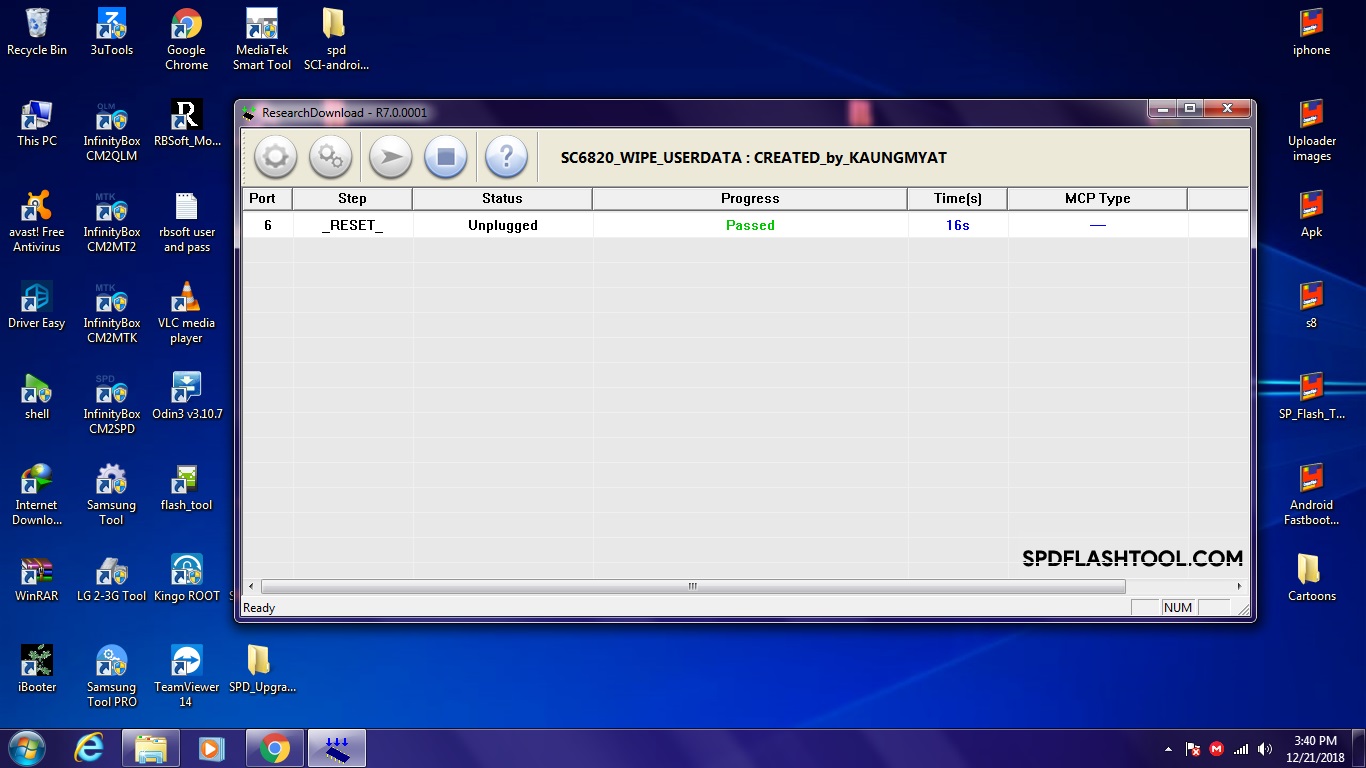The width and height of the screenshot is (1366, 768).
Task: Open the s8 desktop icon
Action: click(1311, 305)
